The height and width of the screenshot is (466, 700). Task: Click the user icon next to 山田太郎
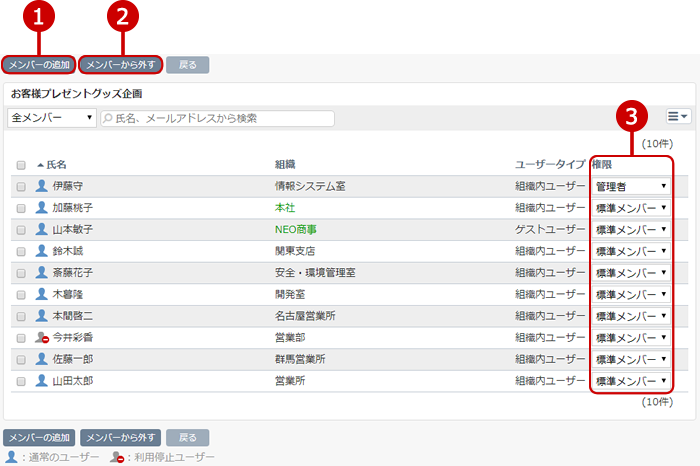(x=41, y=381)
